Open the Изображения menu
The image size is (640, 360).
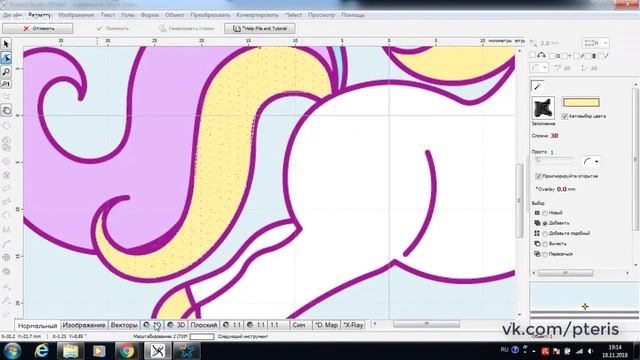coord(76,15)
